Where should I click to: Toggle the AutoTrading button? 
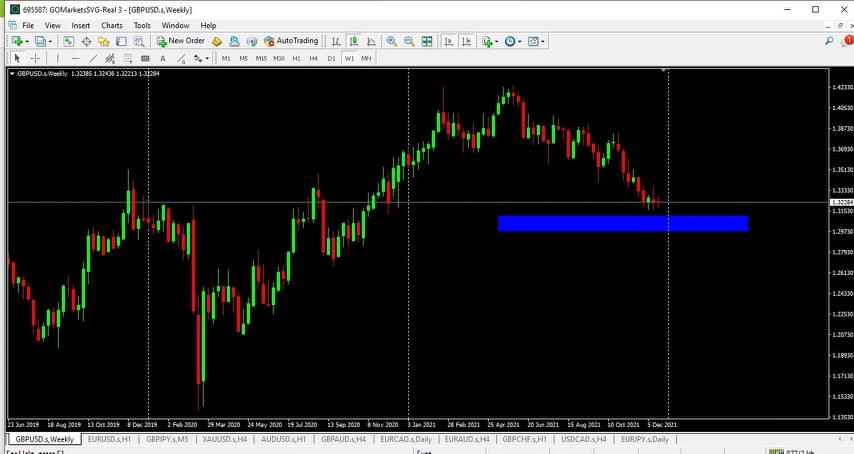tap(291, 41)
